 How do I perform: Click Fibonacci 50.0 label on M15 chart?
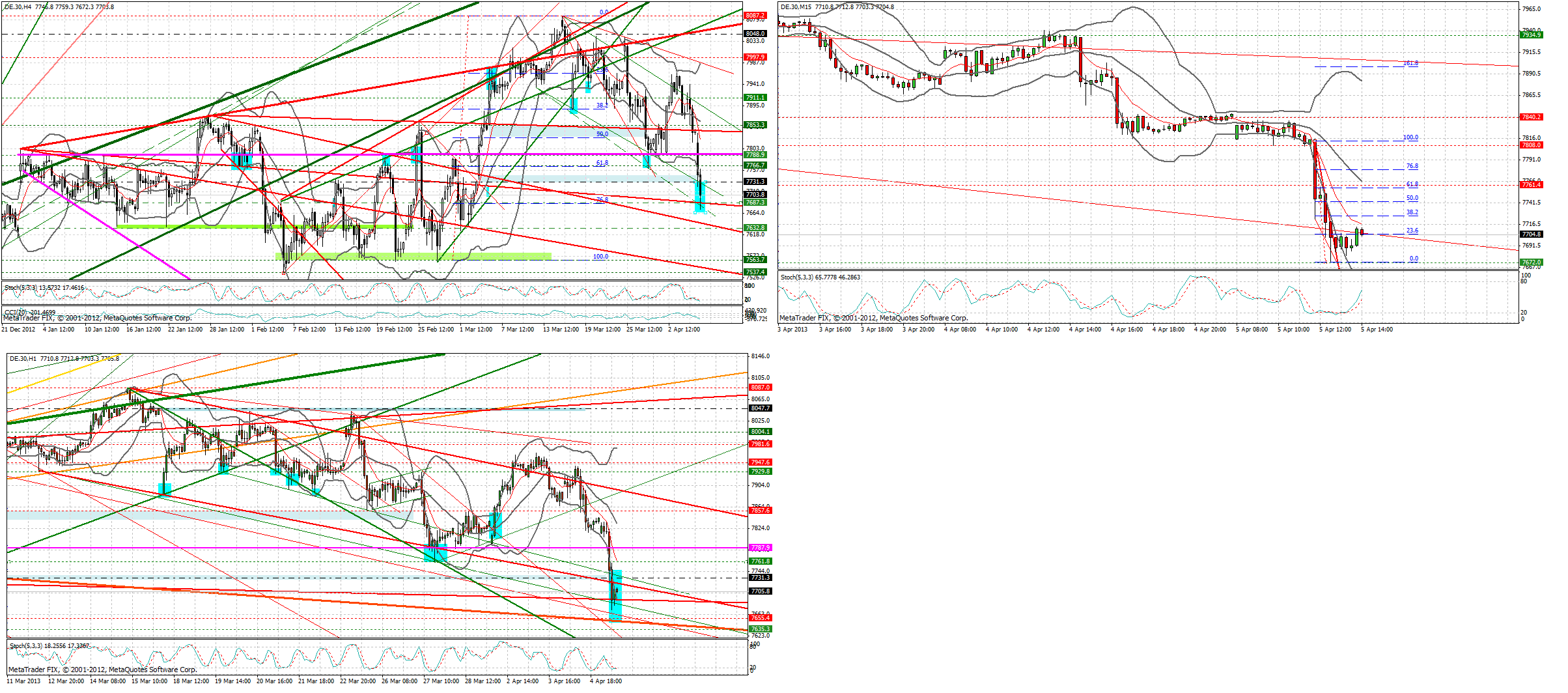[x=1412, y=197]
